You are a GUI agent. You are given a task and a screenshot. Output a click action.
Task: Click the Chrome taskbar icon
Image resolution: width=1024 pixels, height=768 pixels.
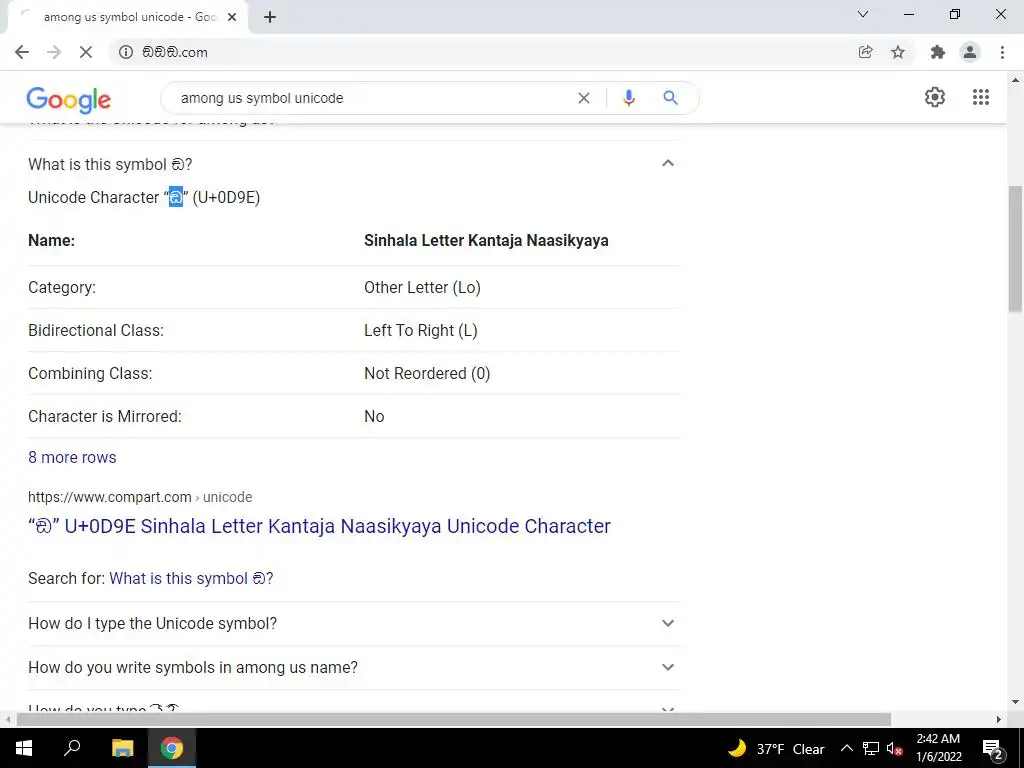click(x=172, y=748)
